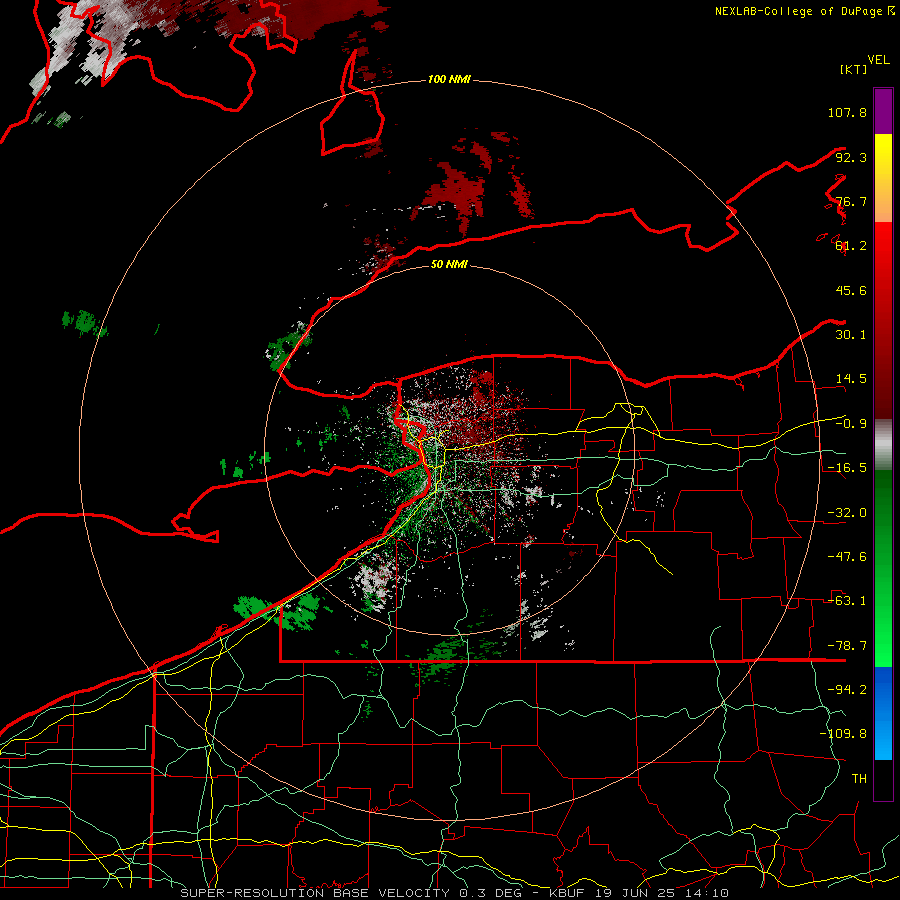The height and width of the screenshot is (900, 900).
Task: Select the VEL legend title
Action: [x=878, y=60]
